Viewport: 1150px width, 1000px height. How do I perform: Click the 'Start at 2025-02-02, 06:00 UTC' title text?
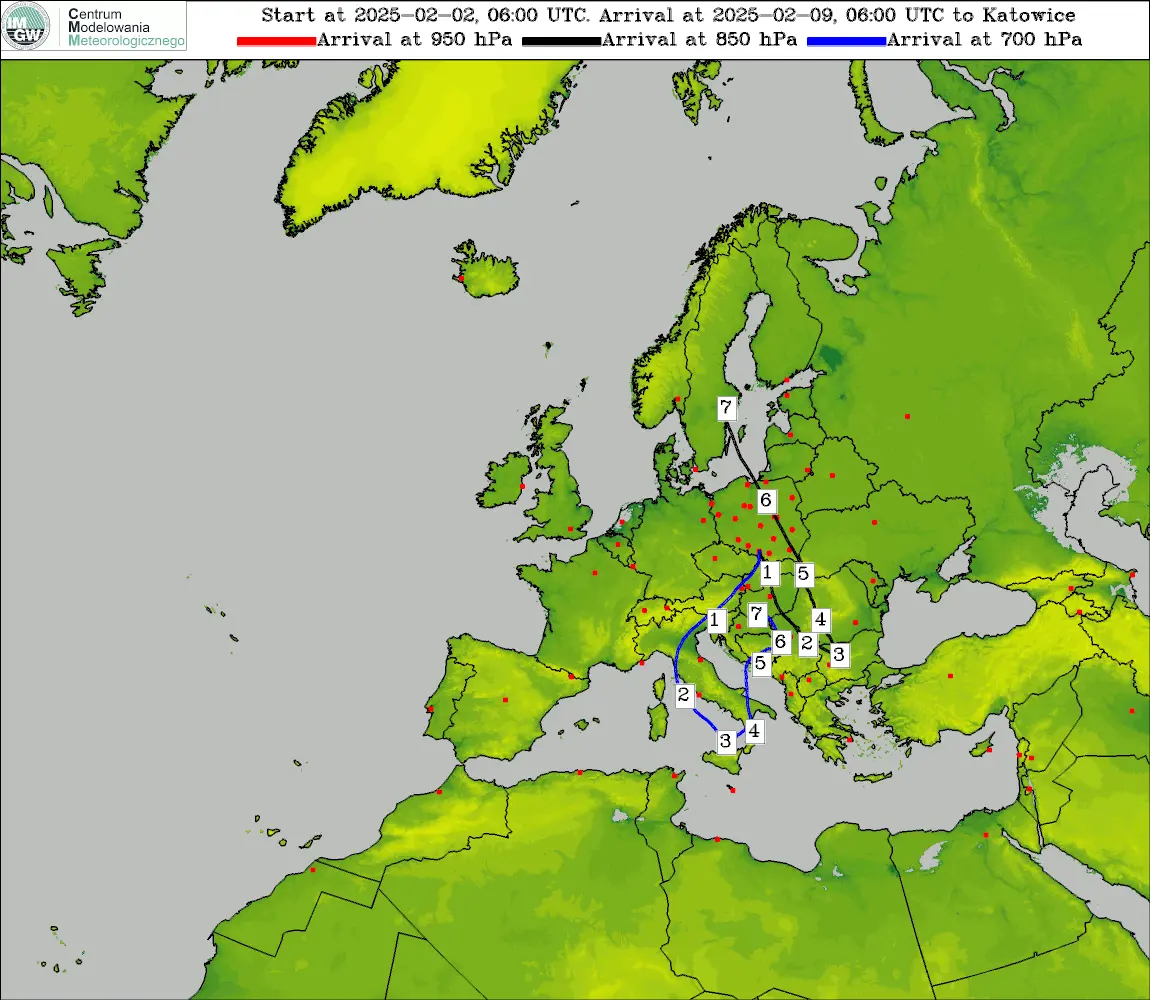425,15
